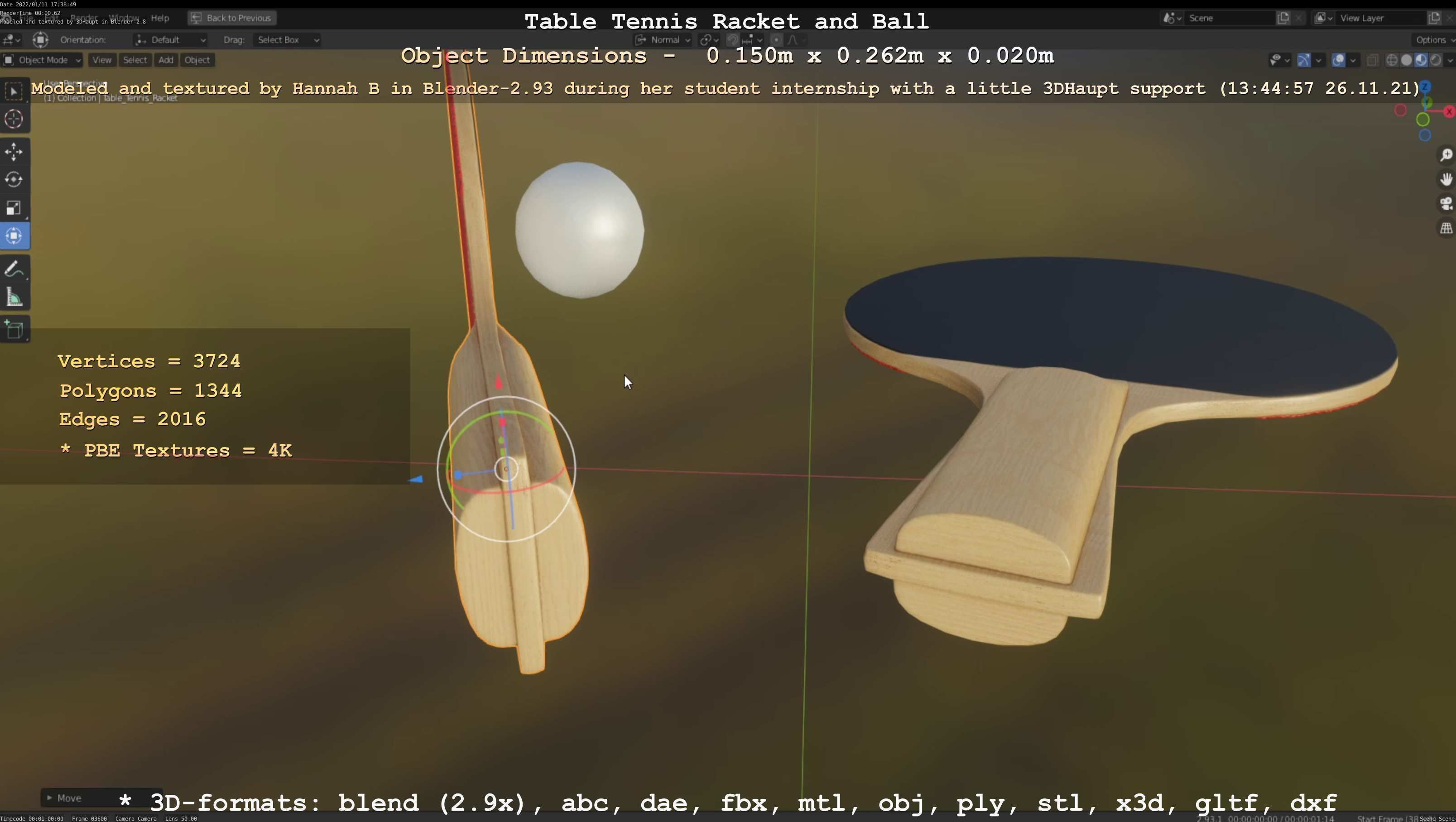Open the snapping options dropdown

pyautogui.click(x=752, y=39)
